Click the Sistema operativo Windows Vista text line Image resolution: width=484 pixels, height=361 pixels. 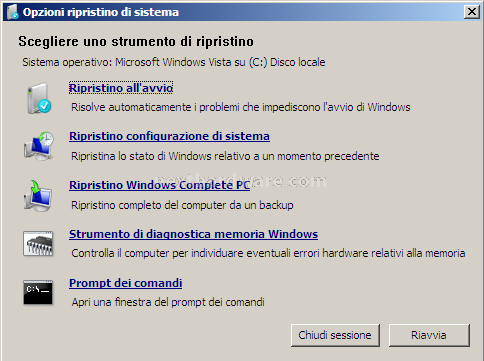174,62
